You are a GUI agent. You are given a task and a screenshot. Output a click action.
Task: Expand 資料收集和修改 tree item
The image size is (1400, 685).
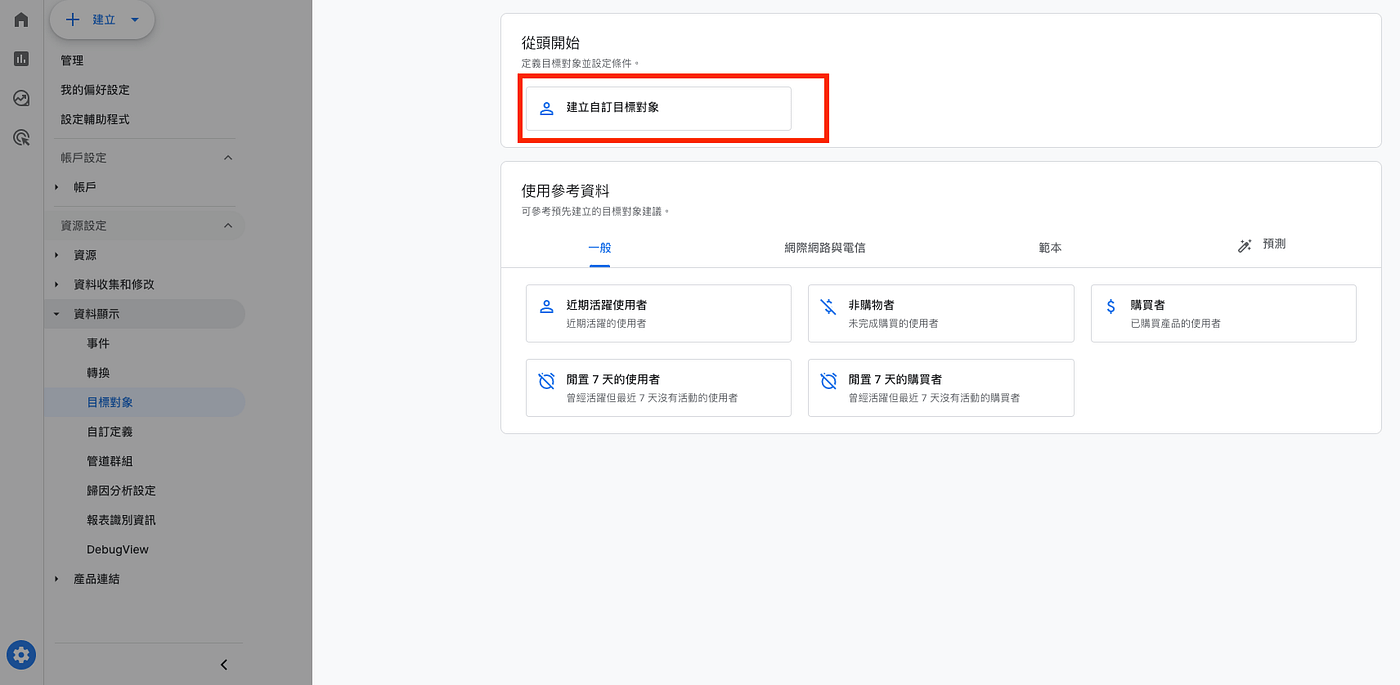tap(57, 285)
